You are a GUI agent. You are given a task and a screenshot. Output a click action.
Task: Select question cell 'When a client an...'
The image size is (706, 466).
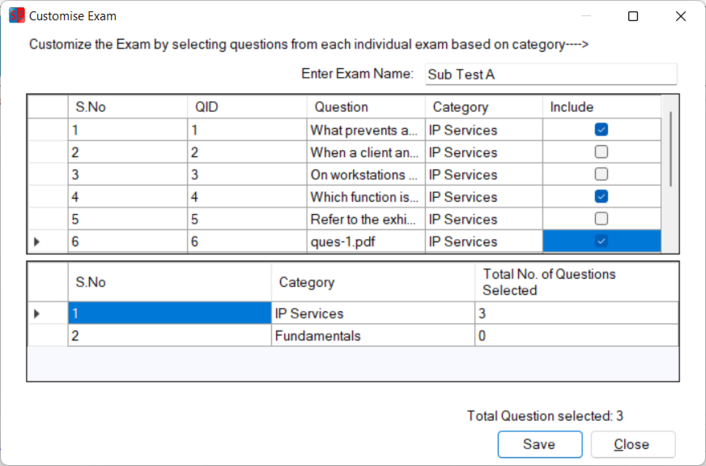click(366, 152)
